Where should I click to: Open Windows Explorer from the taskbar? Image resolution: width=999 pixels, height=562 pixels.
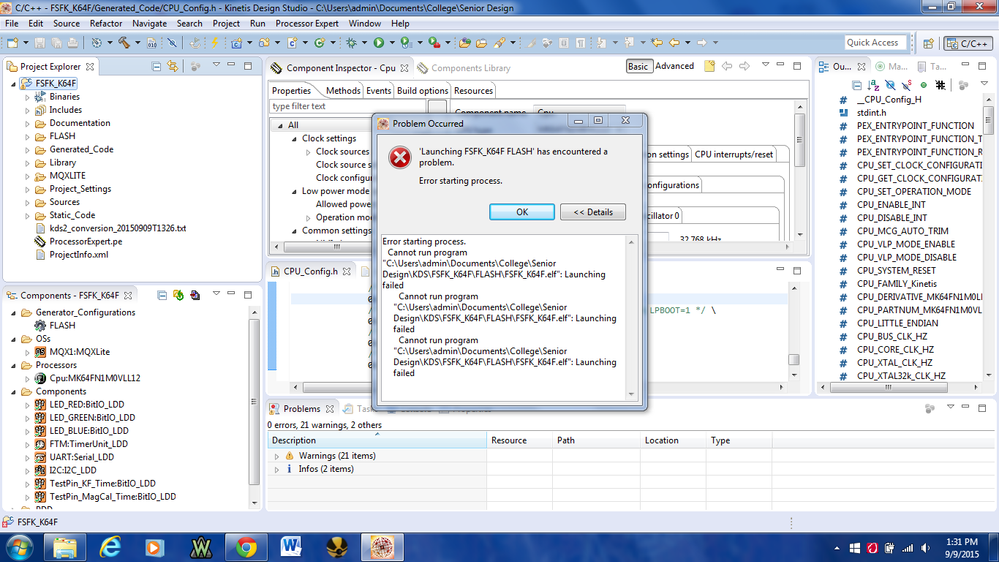[65, 547]
